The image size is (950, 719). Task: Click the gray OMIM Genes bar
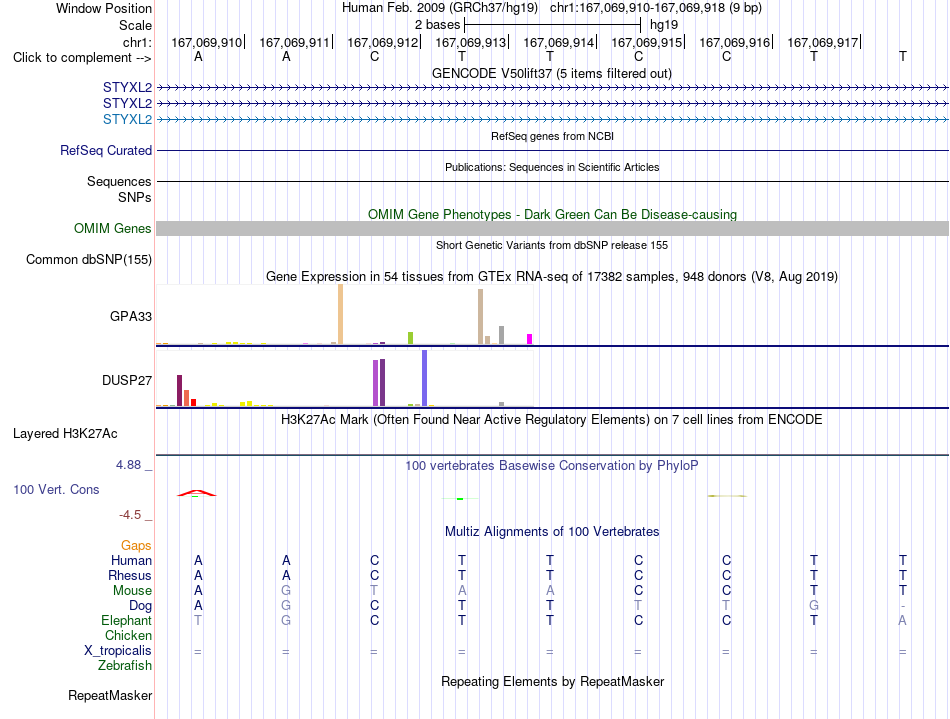[x=552, y=228]
